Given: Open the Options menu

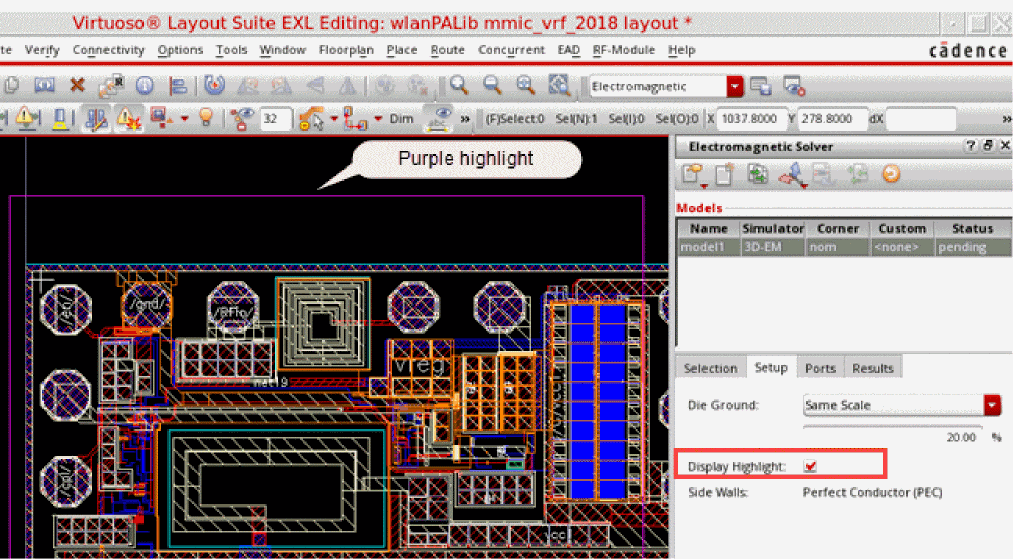Looking at the screenshot, I should pyautogui.click(x=180, y=50).
